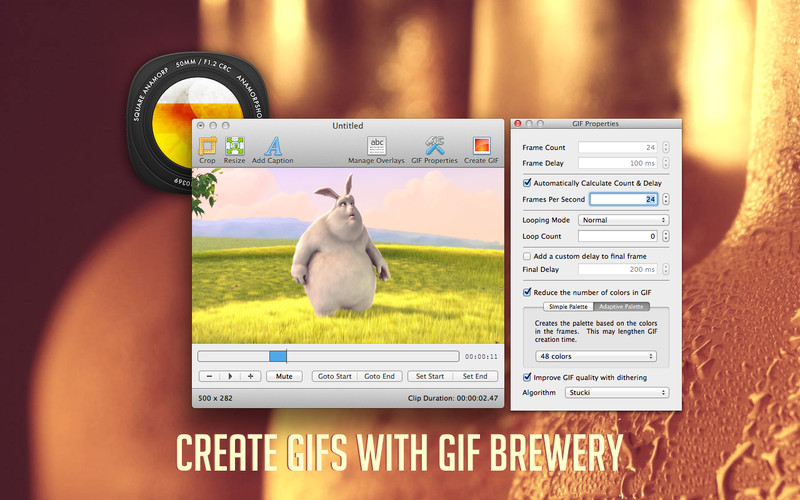The height and width of the screenshot is (500, 800).
Task: Click the 500 x 282 dimensions text
Action: pos(215,398)
